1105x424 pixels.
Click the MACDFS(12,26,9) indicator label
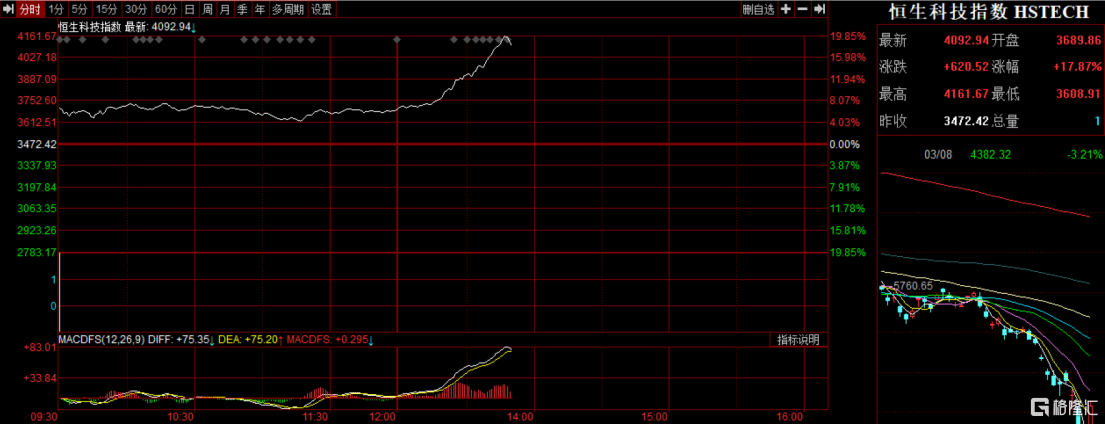pyautogui.click(x=102, y=340)
